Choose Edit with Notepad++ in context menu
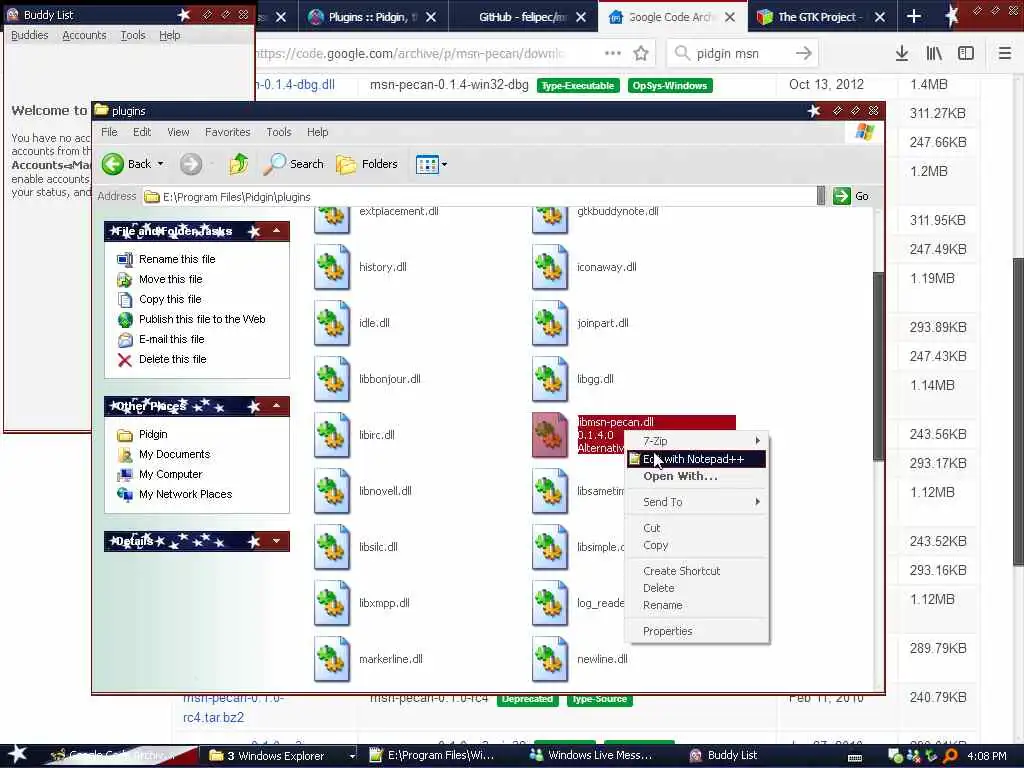The height and width of the screenshot is (768, 1024). [x=696, y=459]
